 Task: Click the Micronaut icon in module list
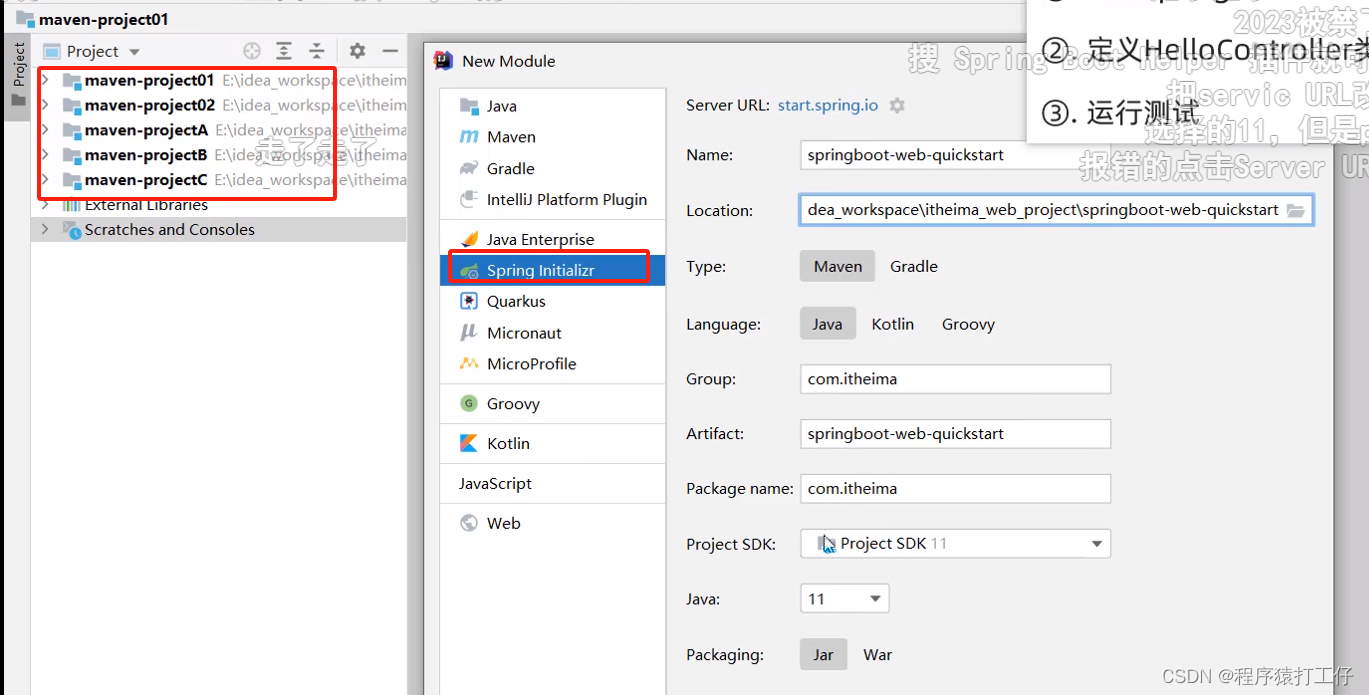[468, 332]
